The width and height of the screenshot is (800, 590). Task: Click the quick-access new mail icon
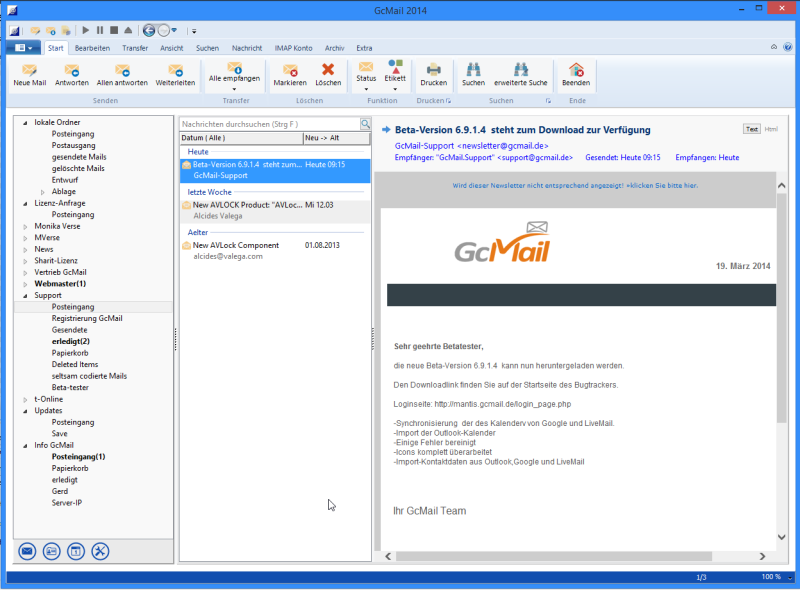tap(35, 31)
